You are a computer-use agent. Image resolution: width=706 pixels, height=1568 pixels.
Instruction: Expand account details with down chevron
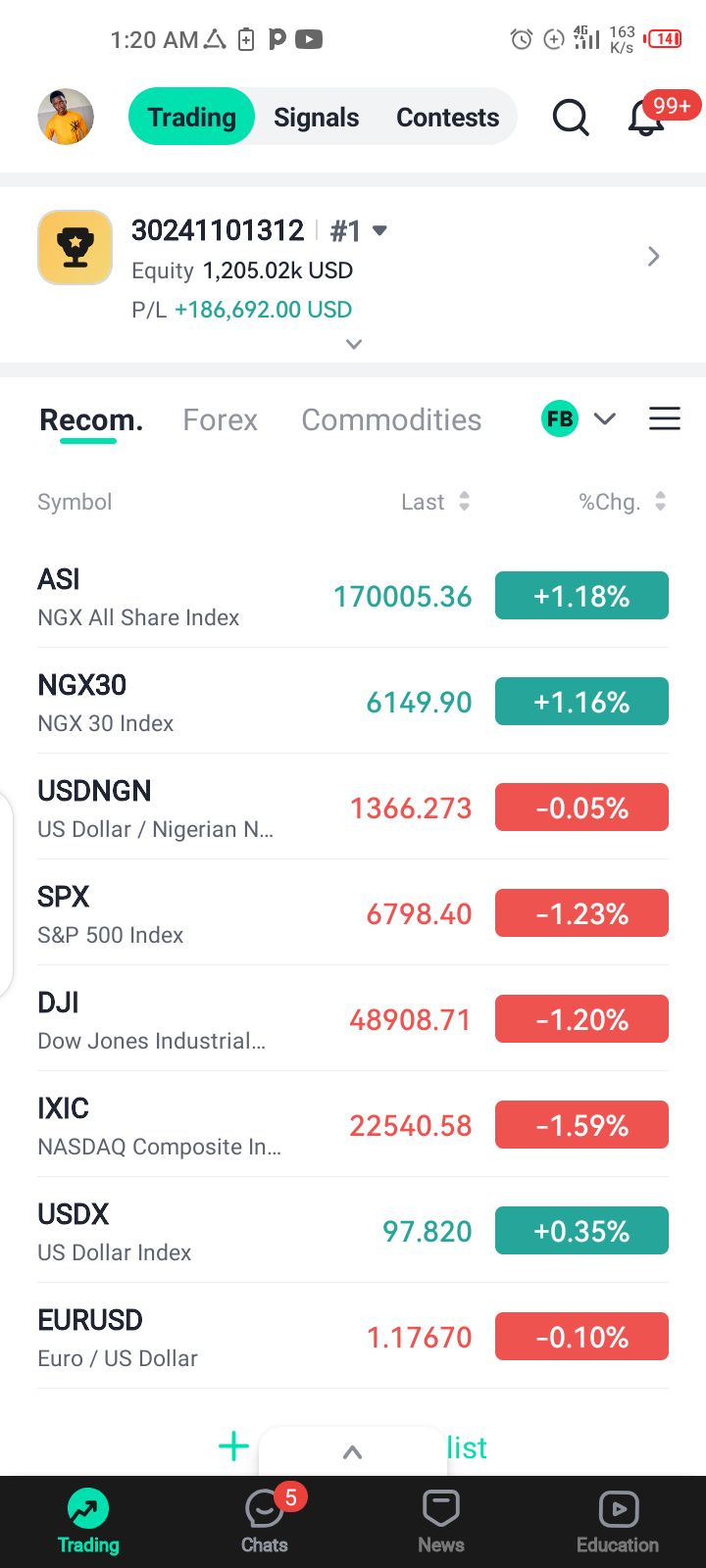point(354,344)
